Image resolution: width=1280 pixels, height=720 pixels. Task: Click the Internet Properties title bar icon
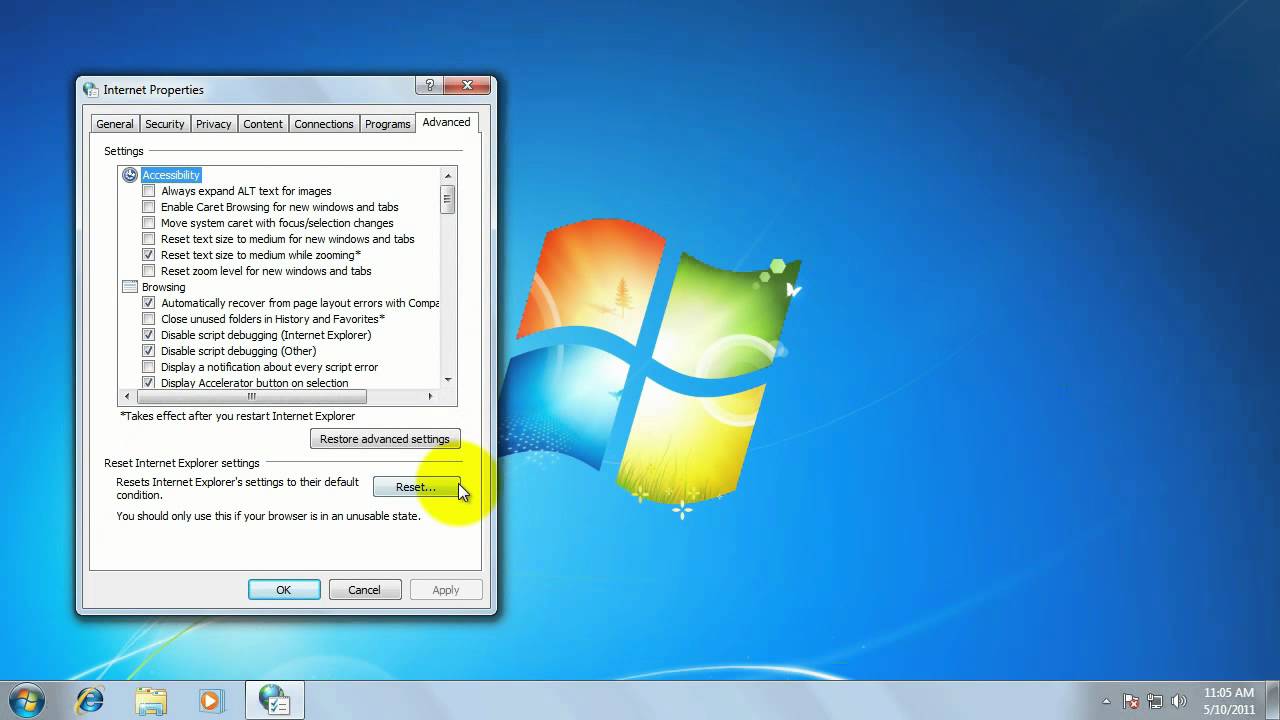coord(91,89)
